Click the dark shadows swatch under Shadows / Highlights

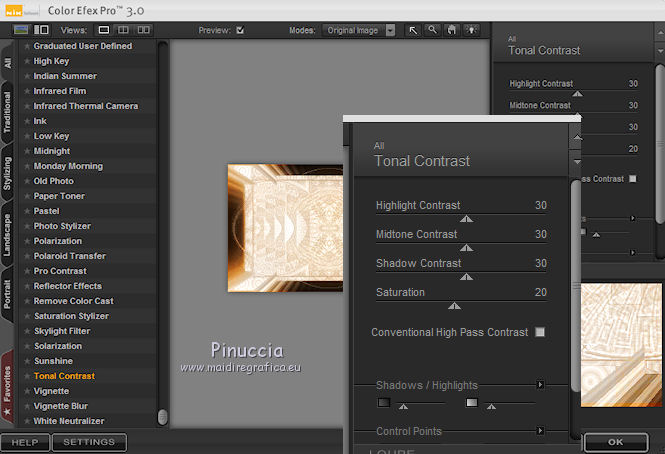384,402
